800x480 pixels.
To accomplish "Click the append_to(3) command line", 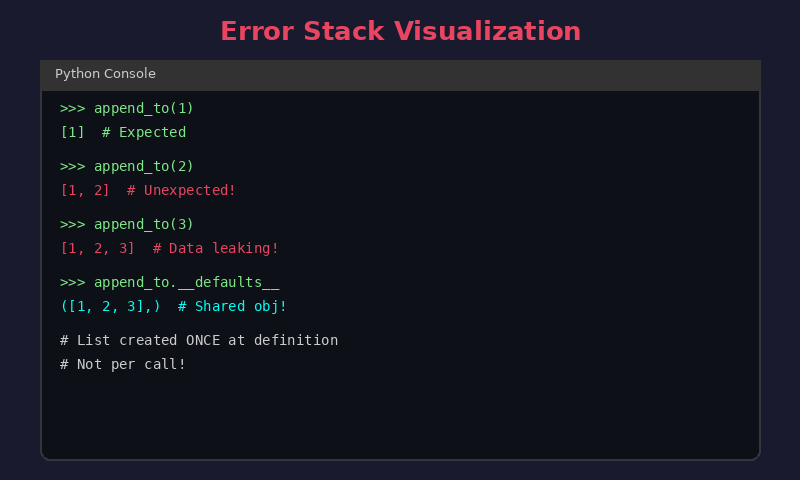I will tap(127, 224).
